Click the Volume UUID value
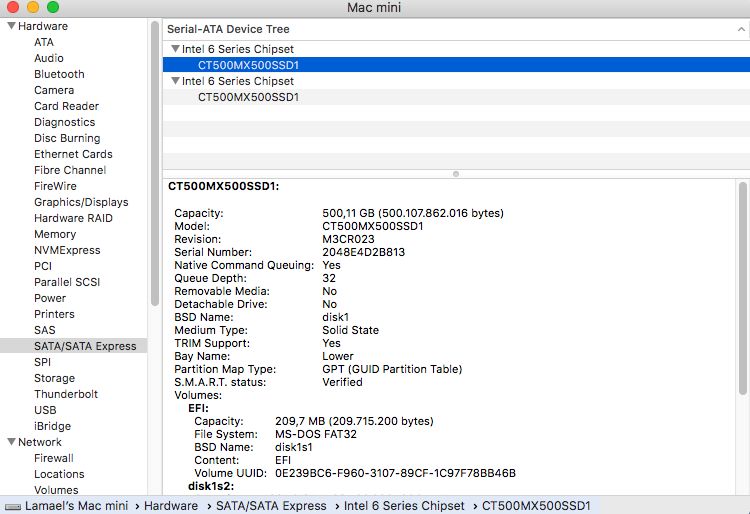The height and width of the screenshot is (514, 750). coord(395,473)
